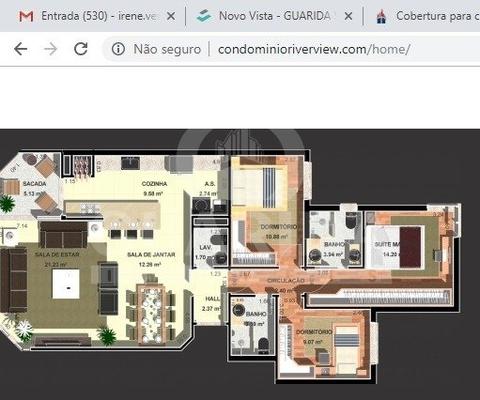Viewport: 480px width, 400px height.
Task: Reload the page with refresh icon
Action: 81,49
